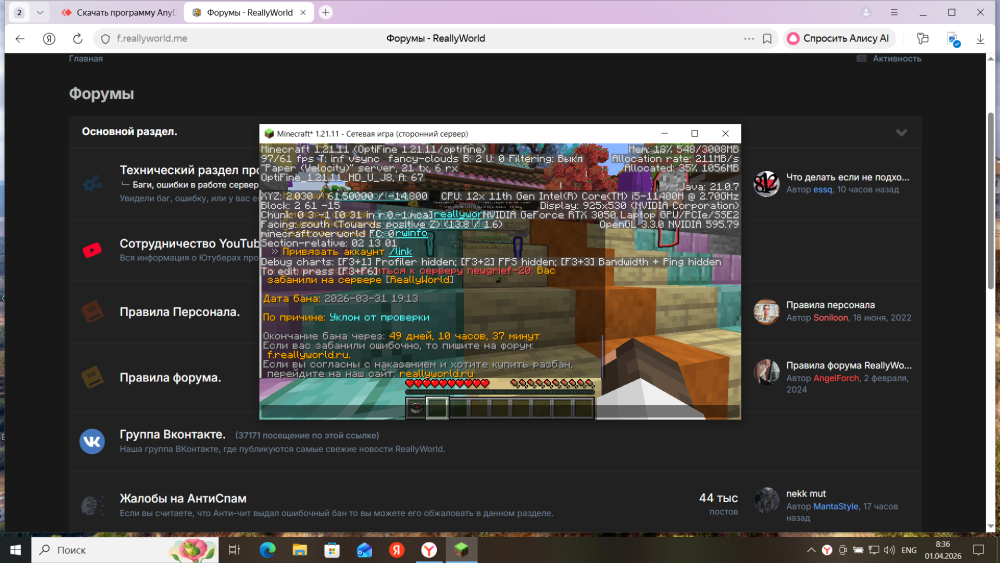Image resolution: width=1000 pixels, height=563 pixels.
Task: Open the Mail app from the taskbar
Action: pos(364,550)
